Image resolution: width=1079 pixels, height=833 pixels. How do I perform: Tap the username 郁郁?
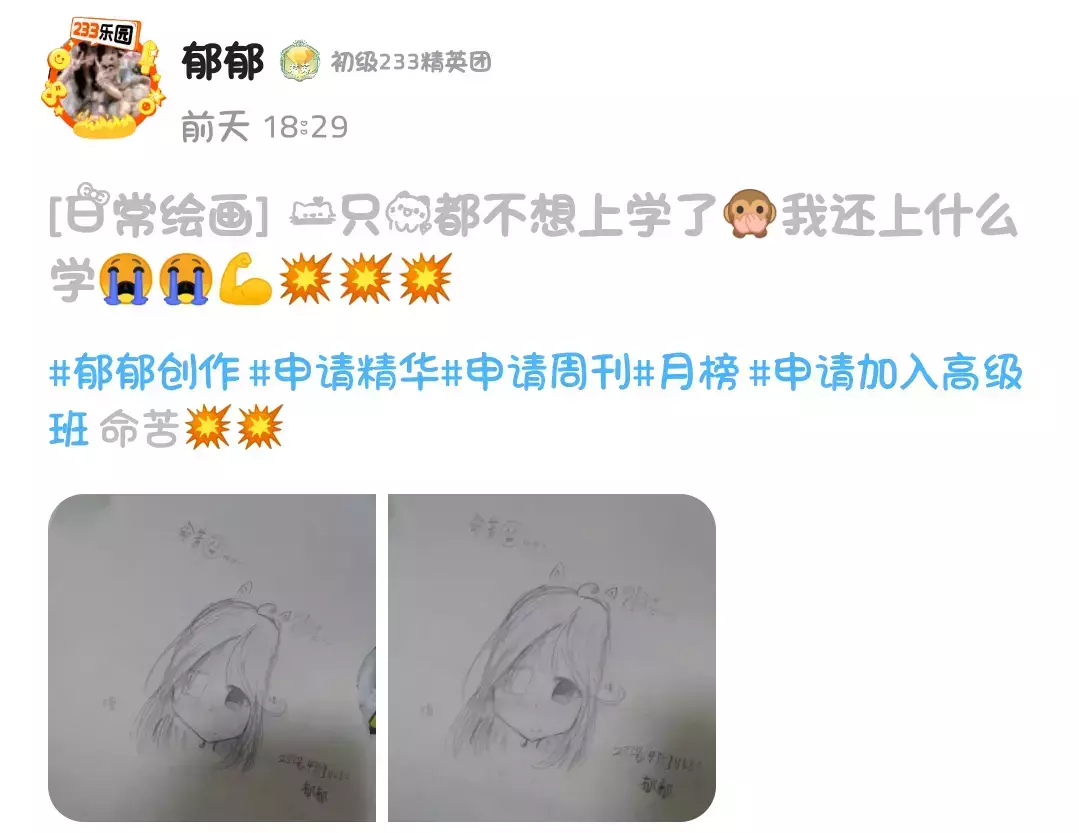coord(222,62)
